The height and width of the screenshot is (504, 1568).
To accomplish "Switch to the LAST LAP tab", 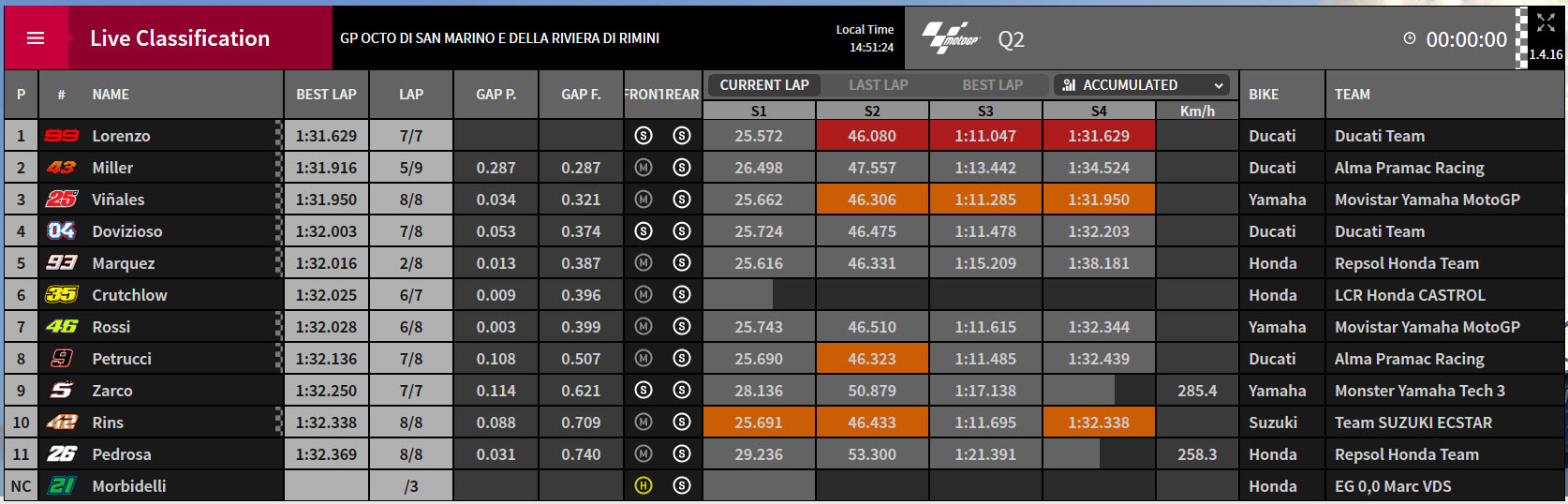I will pos(878,85).
